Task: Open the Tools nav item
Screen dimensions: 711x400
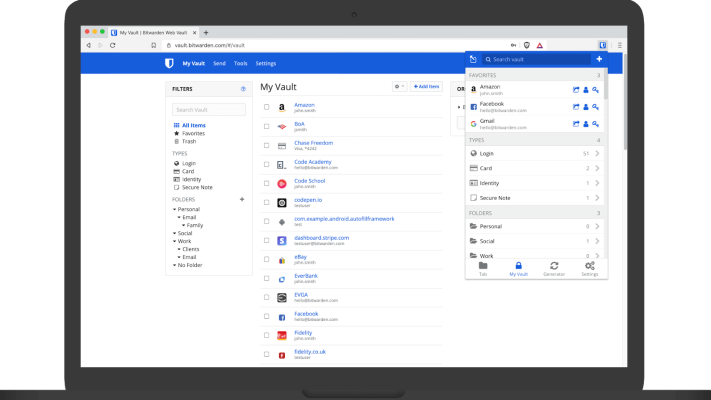Action: point(240,63)
